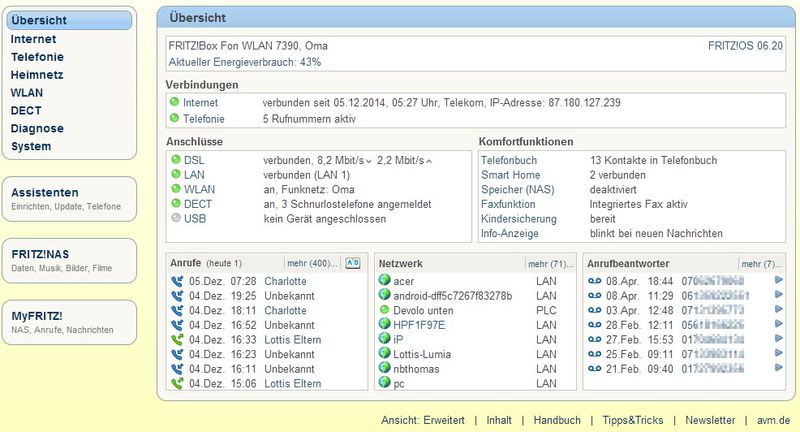The width and height of the screenshot is (800, 432).
Task: Play the voicemail from 25.Feb. 09:11
Action: (779, 353)
